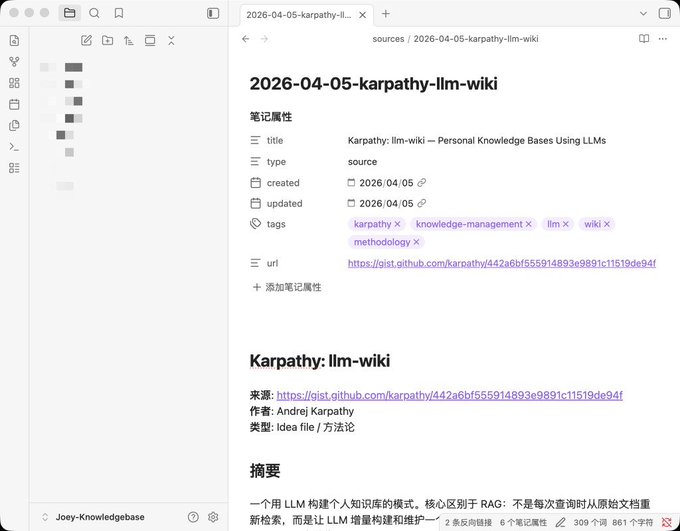Open date picker for created date

tap(351, 183)
